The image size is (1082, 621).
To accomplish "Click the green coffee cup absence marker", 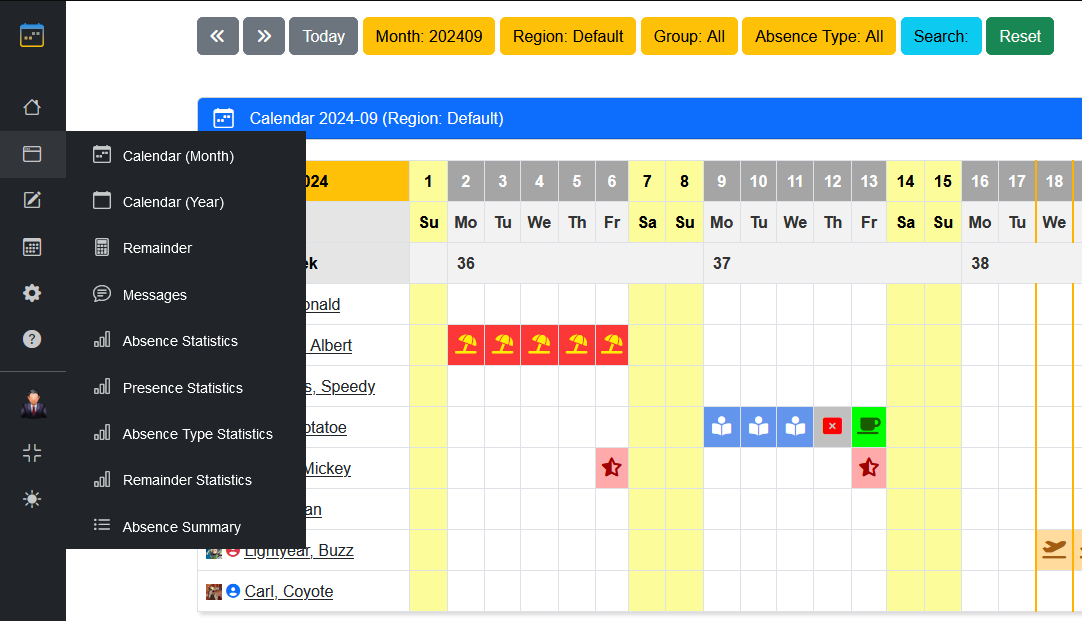I will [868, 426].
